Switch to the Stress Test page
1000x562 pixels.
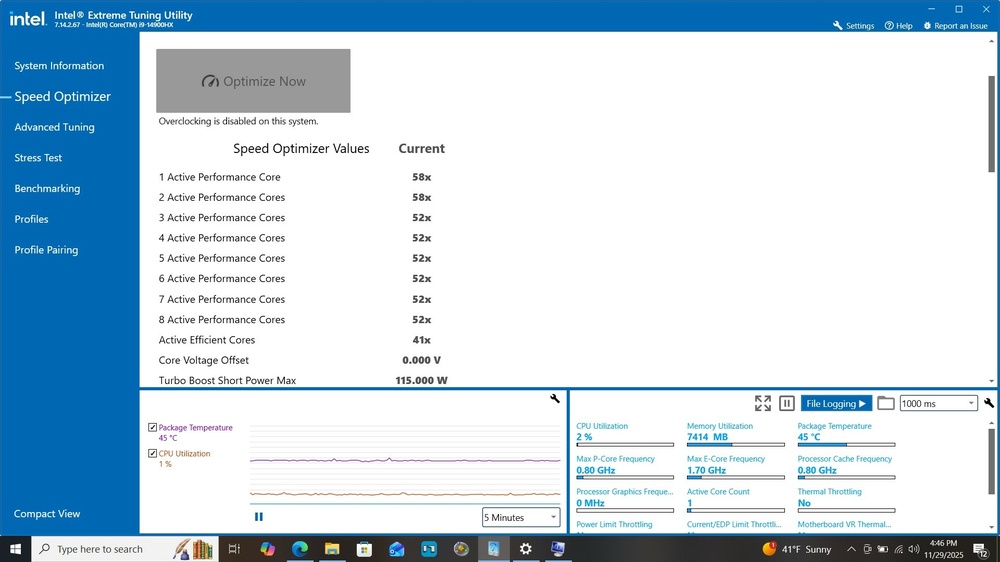(38, 158)
